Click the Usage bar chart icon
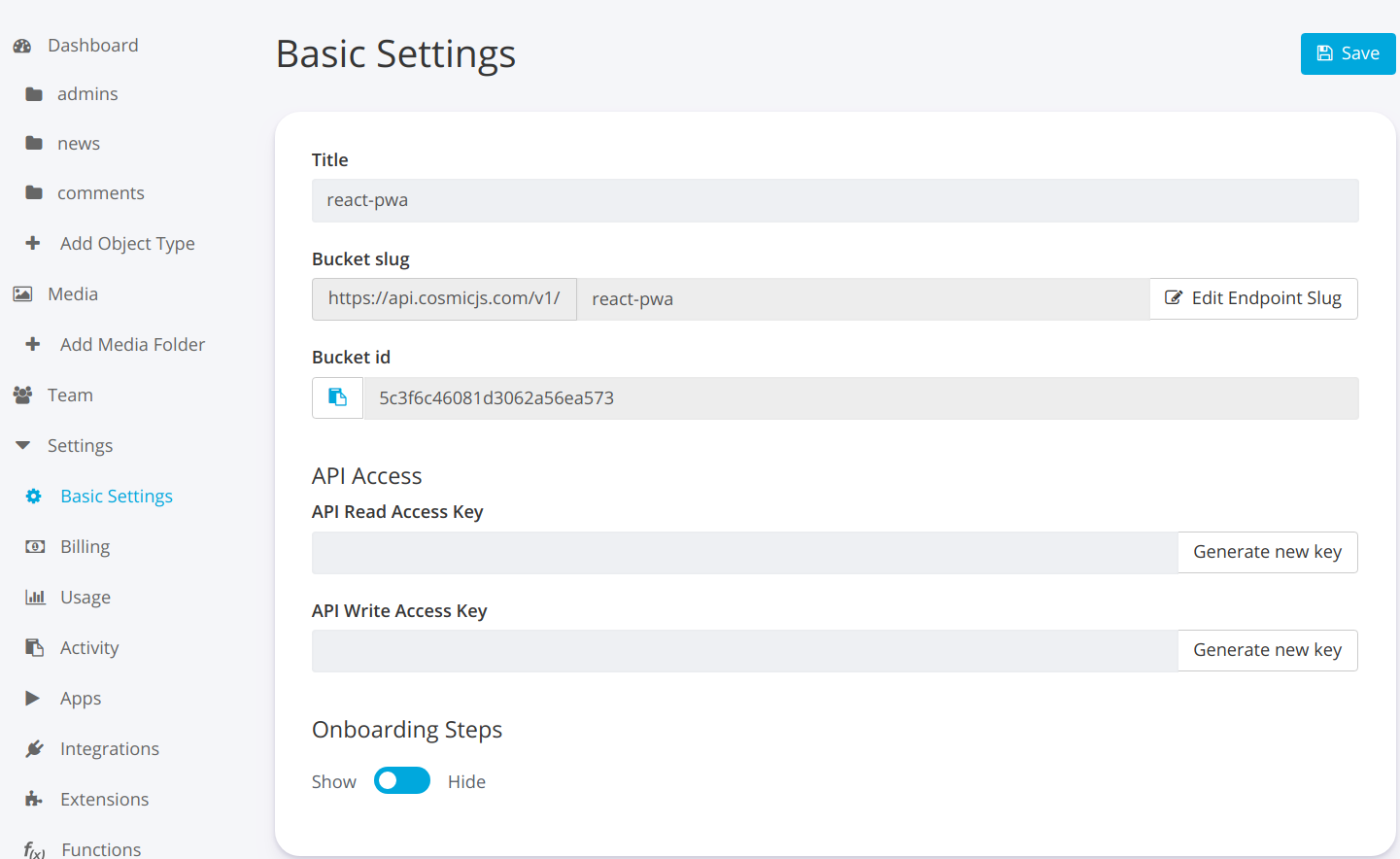 click(x=35, y=598)
